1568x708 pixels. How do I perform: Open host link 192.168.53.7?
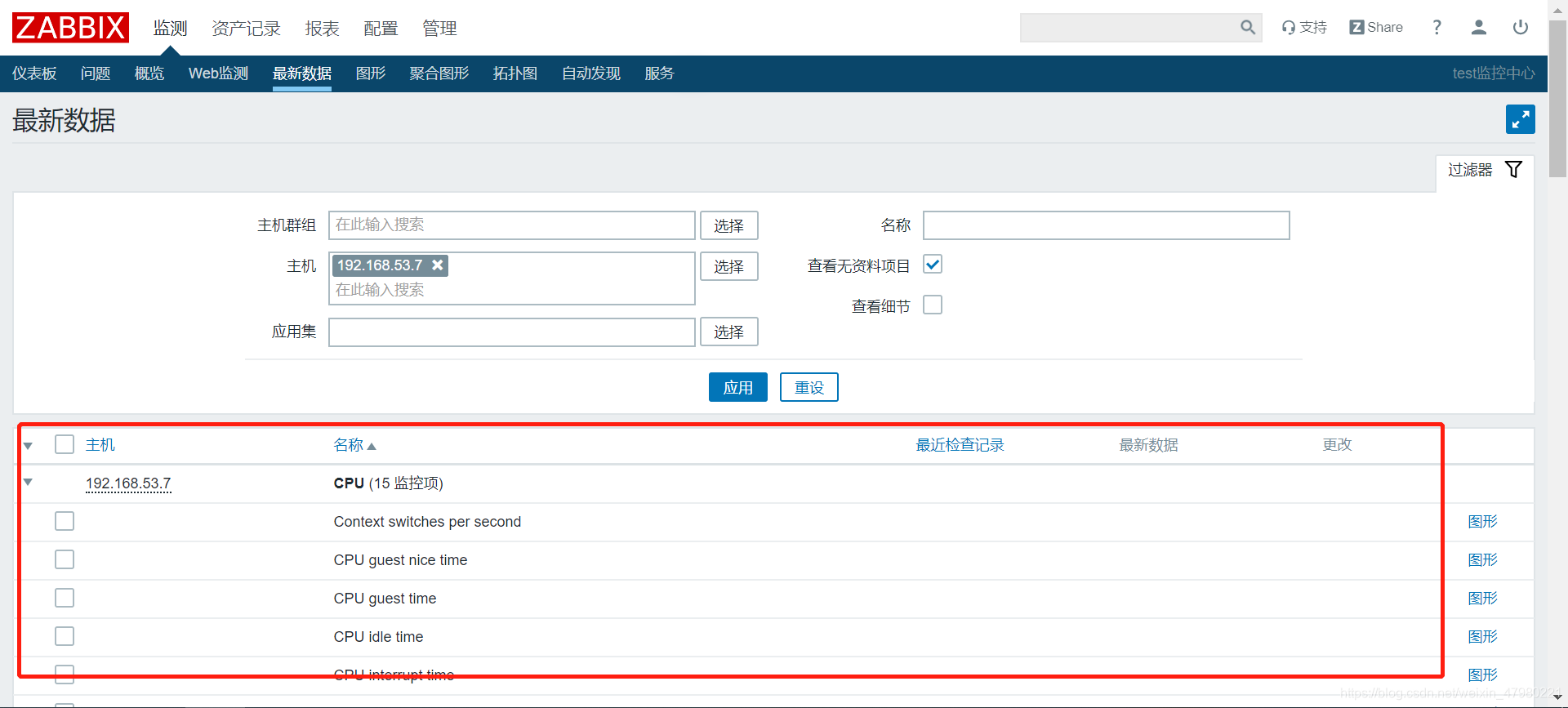pyautogui.click(x=128, y=483)
